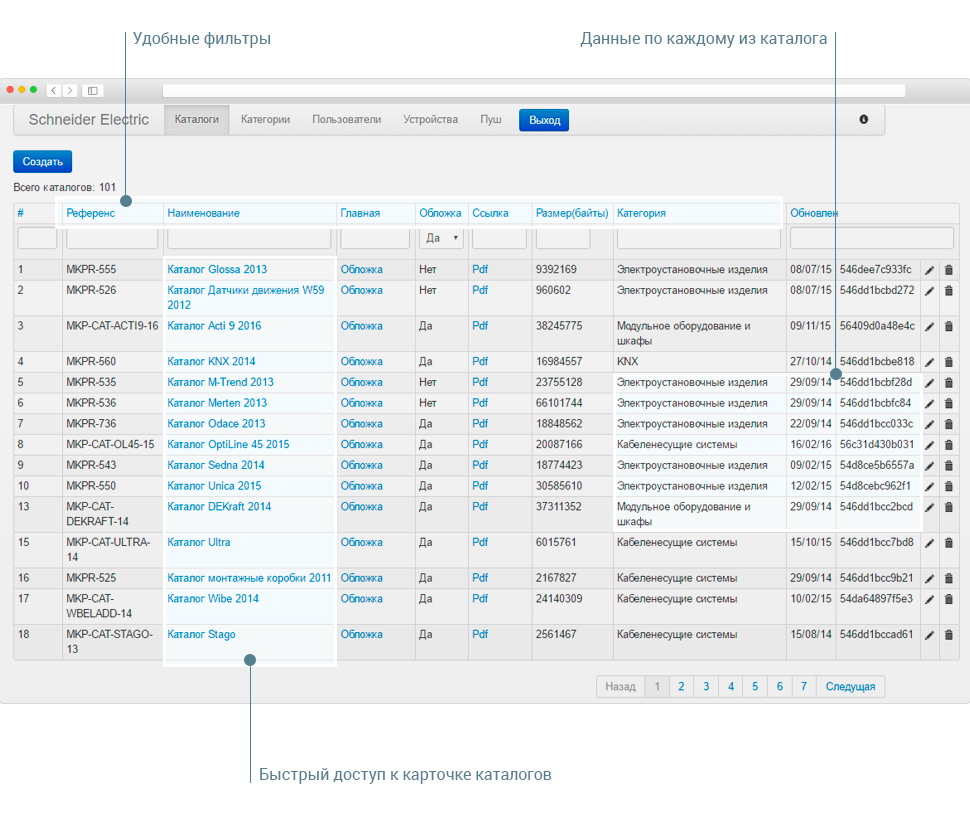Edit the Каталог Odace 2013 row
Image resolution: width=970 pixels, height=818 pixels.
929,424
